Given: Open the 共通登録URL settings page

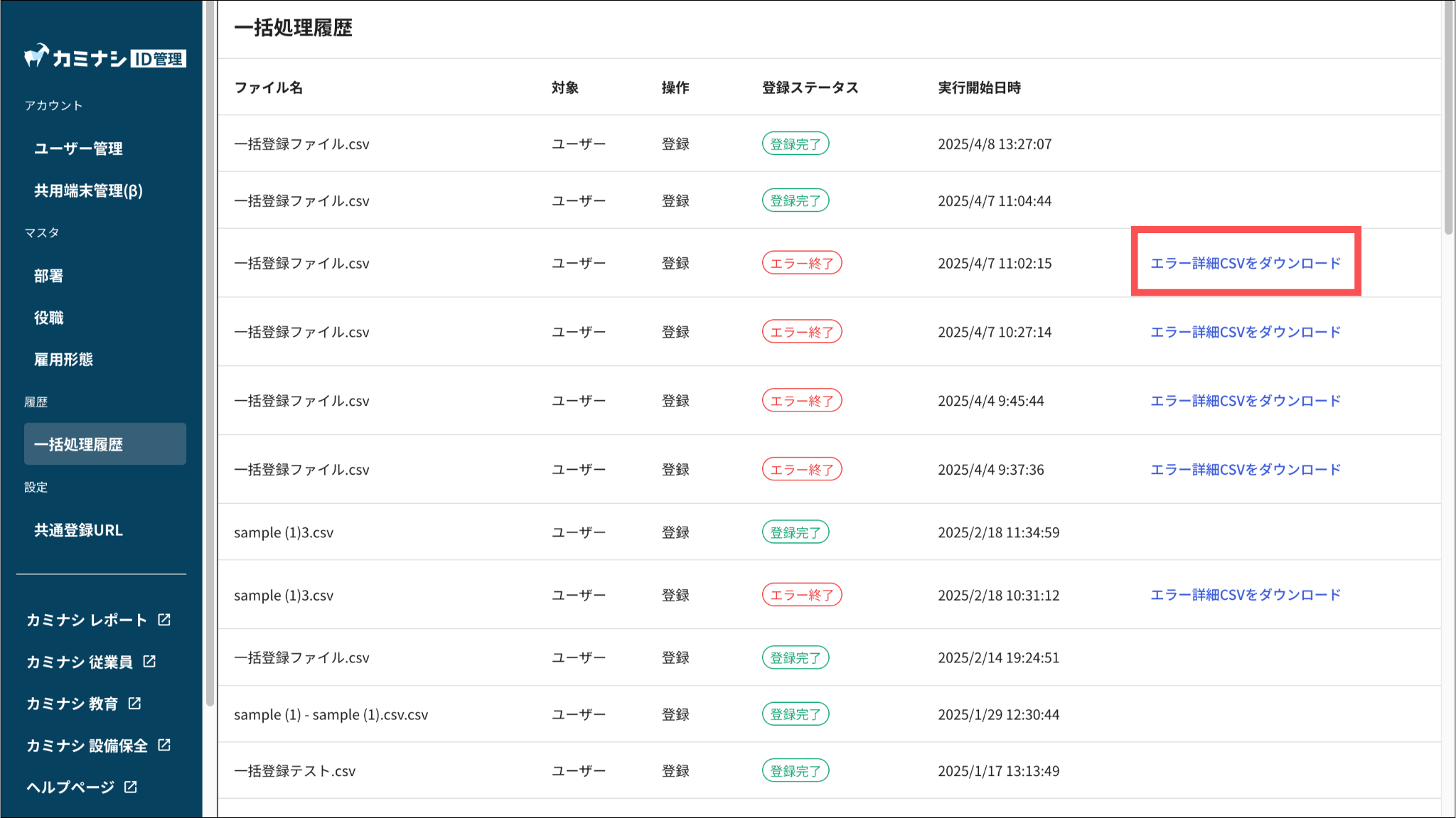Looking at the screenshot, I should tap(78, 530).
